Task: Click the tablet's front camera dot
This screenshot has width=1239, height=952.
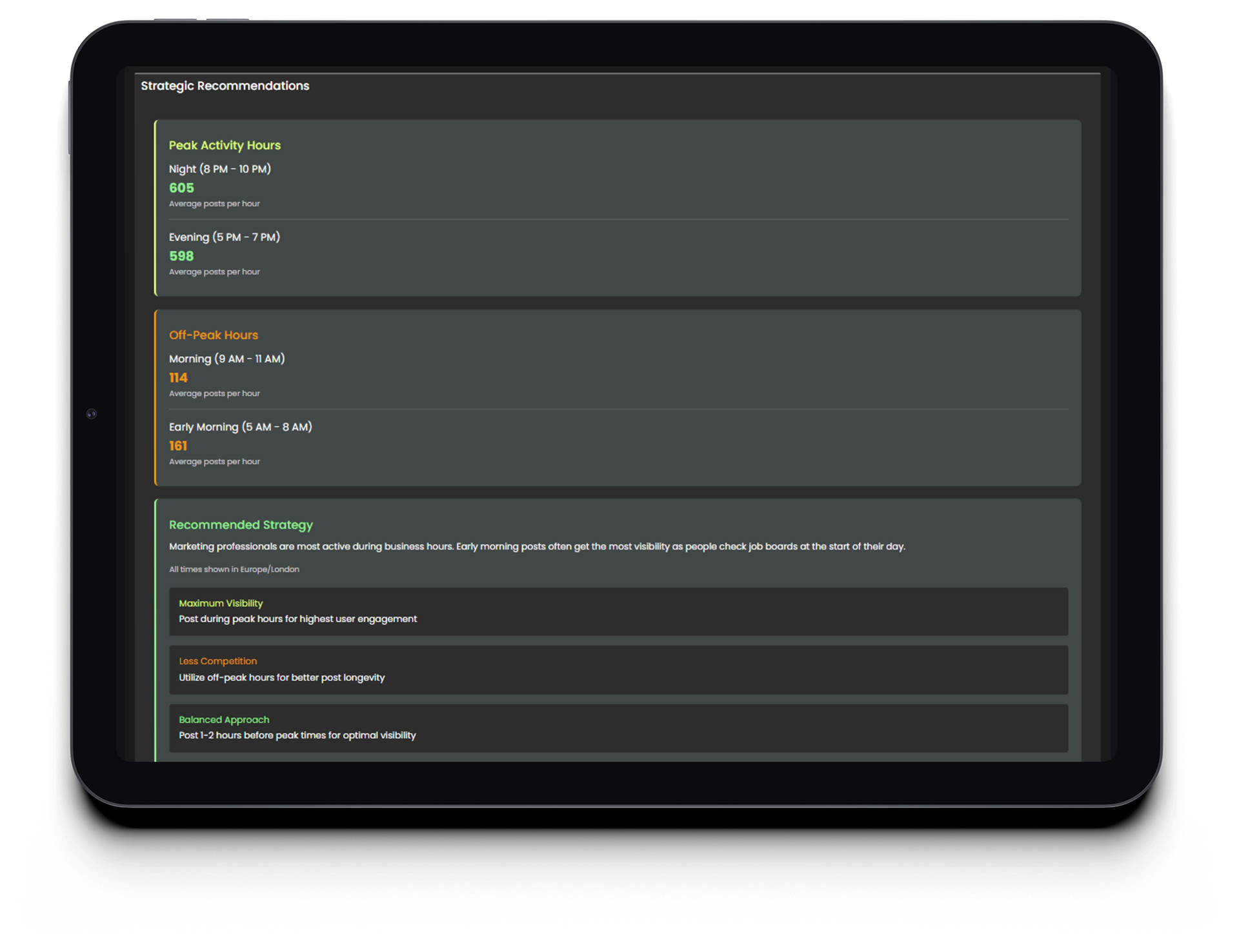Action: (x=92, y=414)
